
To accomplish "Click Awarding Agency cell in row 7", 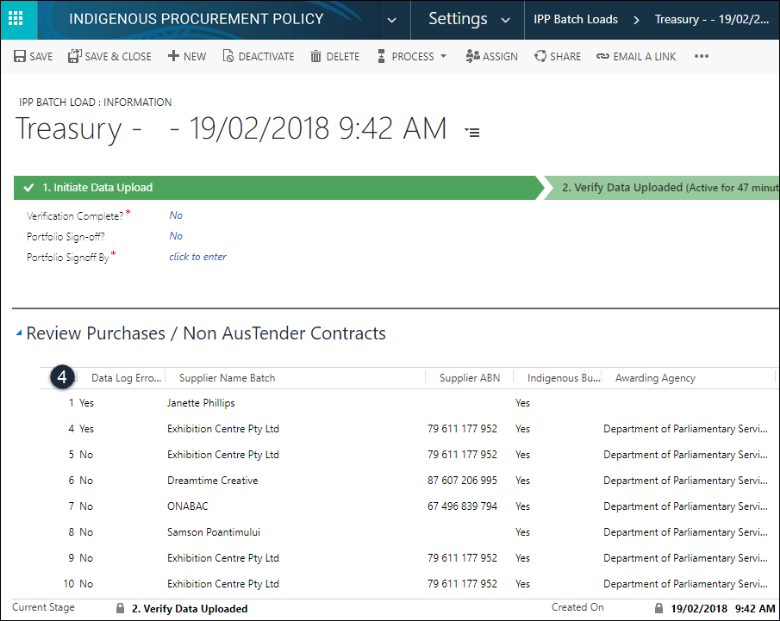I will coord(685,506).
